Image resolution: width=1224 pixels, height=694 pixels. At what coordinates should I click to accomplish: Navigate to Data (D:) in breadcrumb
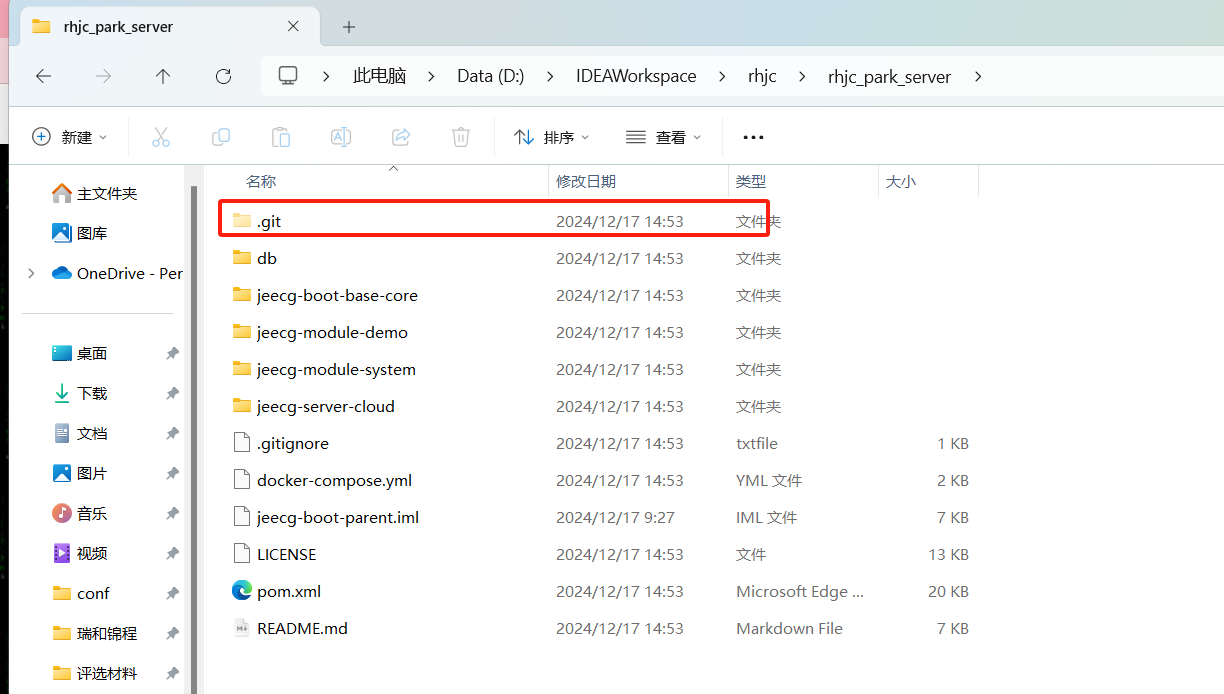pos(490,76)
